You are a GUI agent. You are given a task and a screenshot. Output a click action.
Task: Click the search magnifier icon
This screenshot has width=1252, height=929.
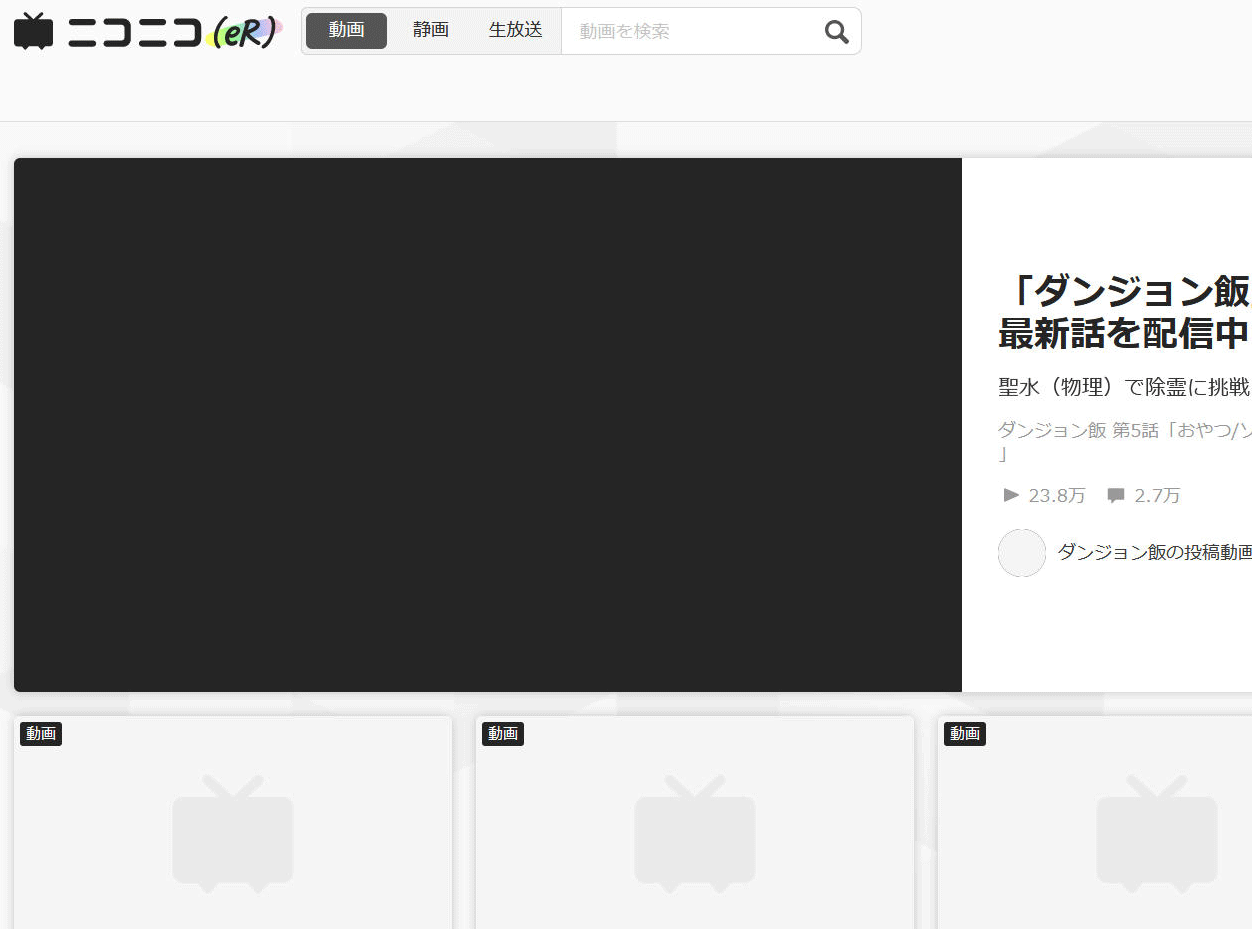[x=836, y=31]
